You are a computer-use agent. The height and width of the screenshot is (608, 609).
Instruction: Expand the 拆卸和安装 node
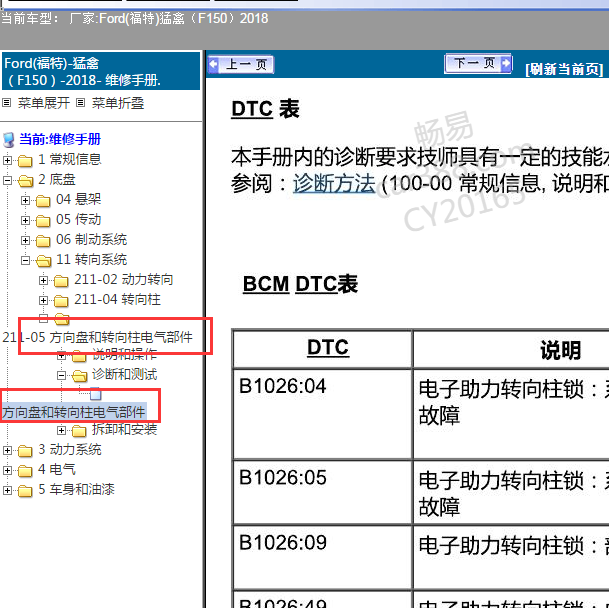point(61,430)
